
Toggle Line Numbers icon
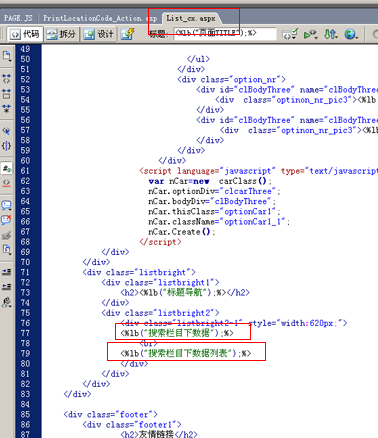(x=7, y=168)
